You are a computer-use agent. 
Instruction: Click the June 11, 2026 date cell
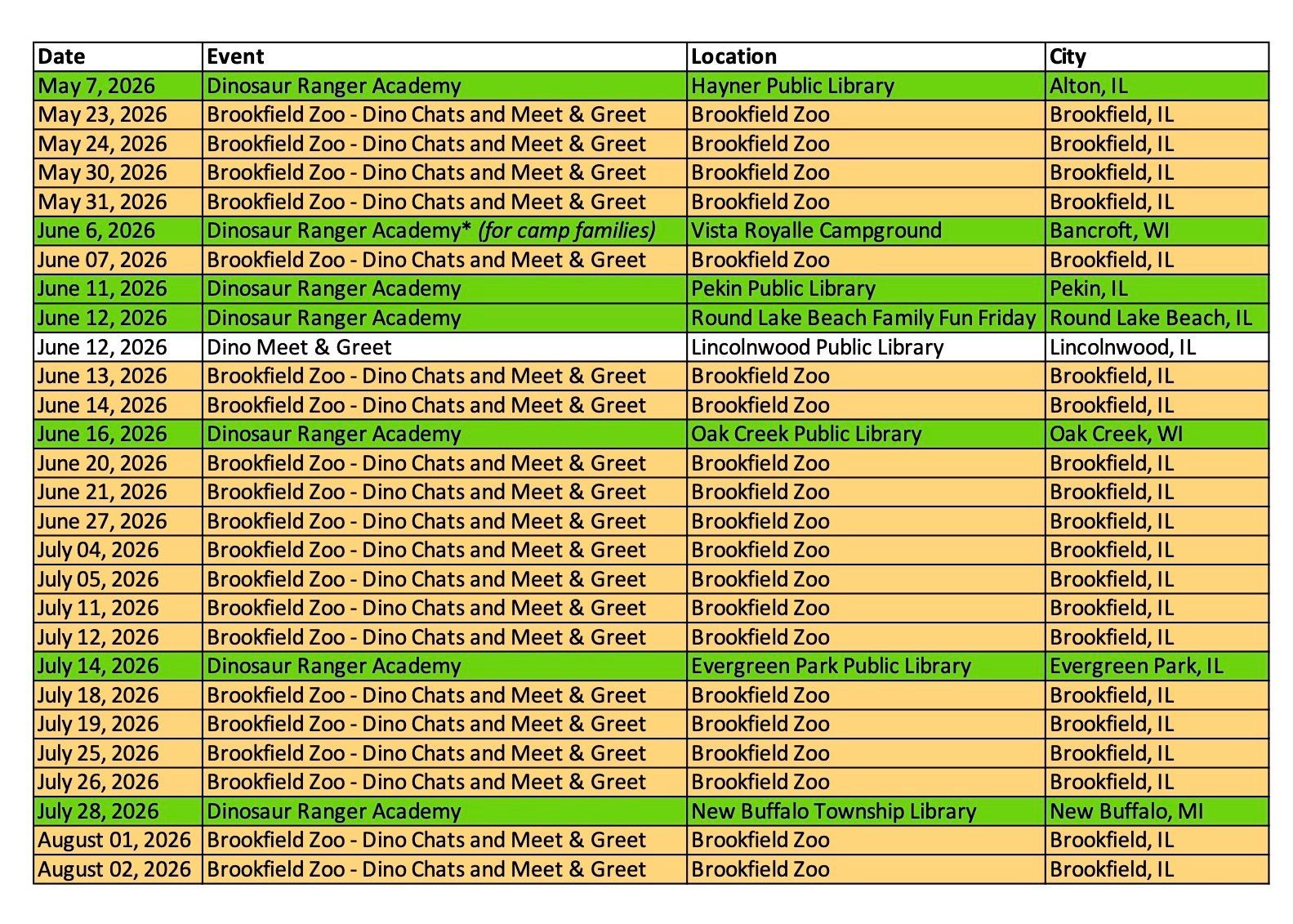click(x=118, y=288)
